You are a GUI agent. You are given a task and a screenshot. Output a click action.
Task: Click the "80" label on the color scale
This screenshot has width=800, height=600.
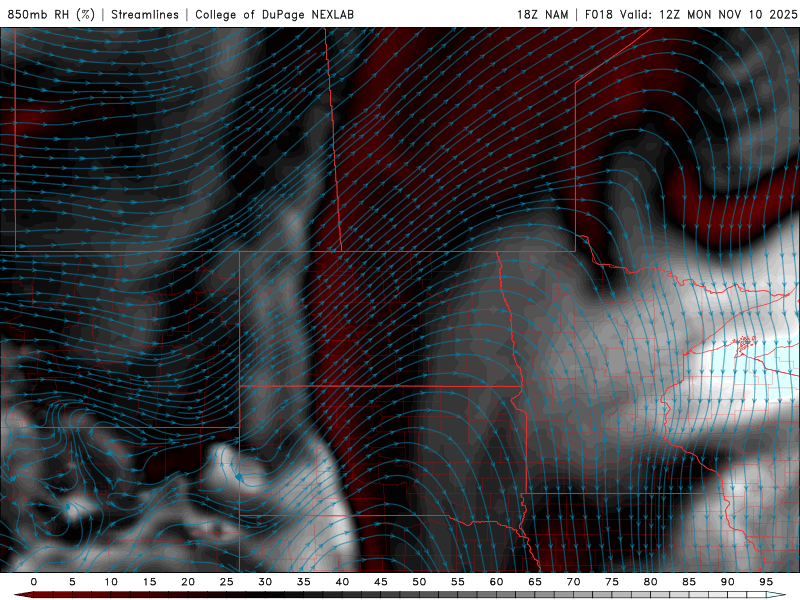tap(651, 582)
